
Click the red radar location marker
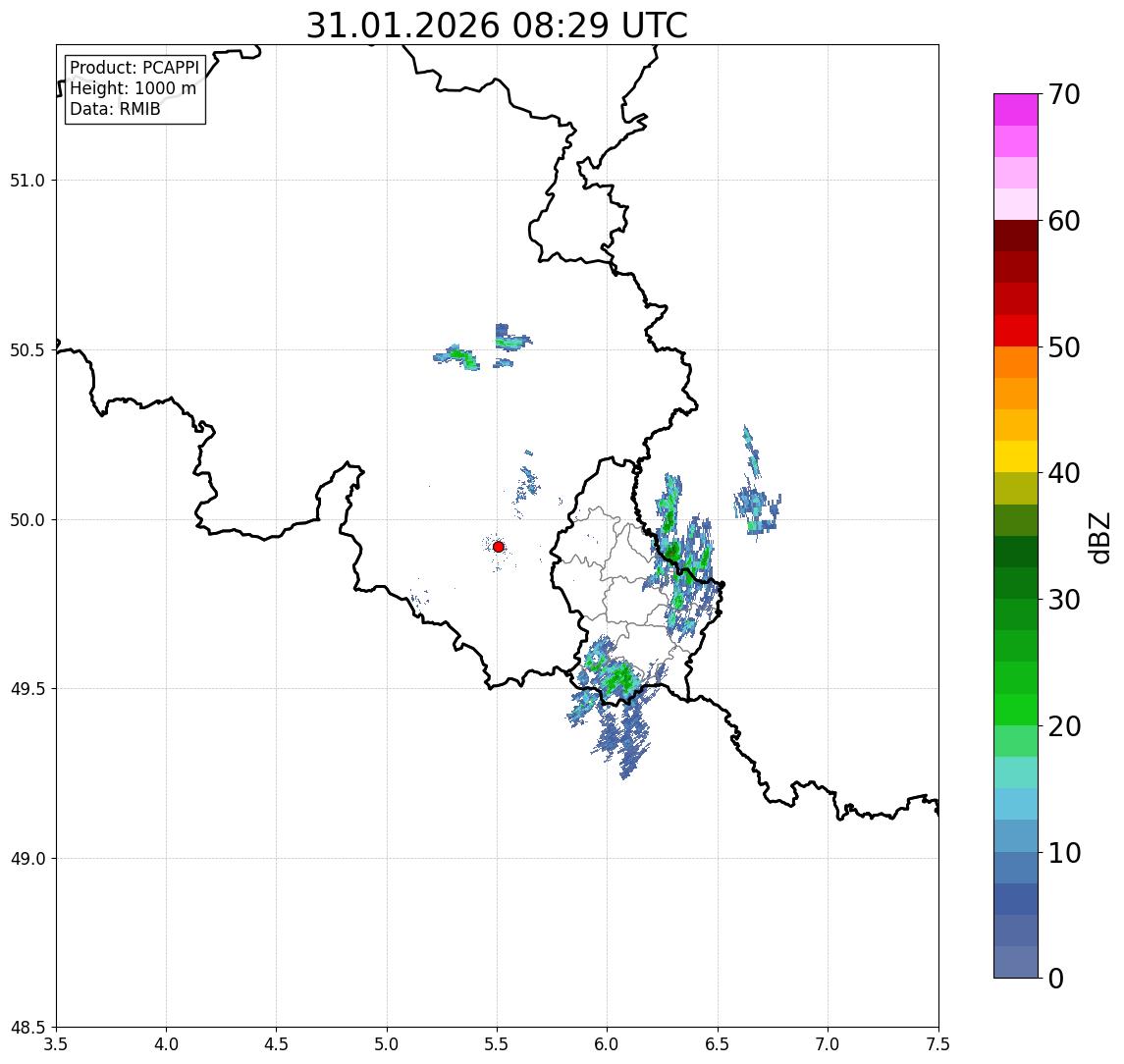pyautogui.click(x=499, y=547)
